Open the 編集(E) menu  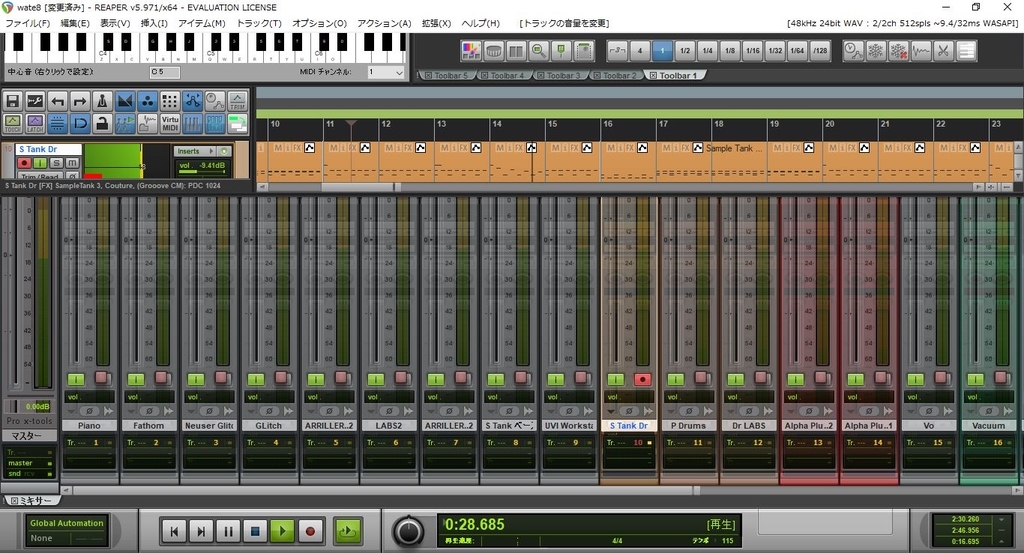point(75,23)
